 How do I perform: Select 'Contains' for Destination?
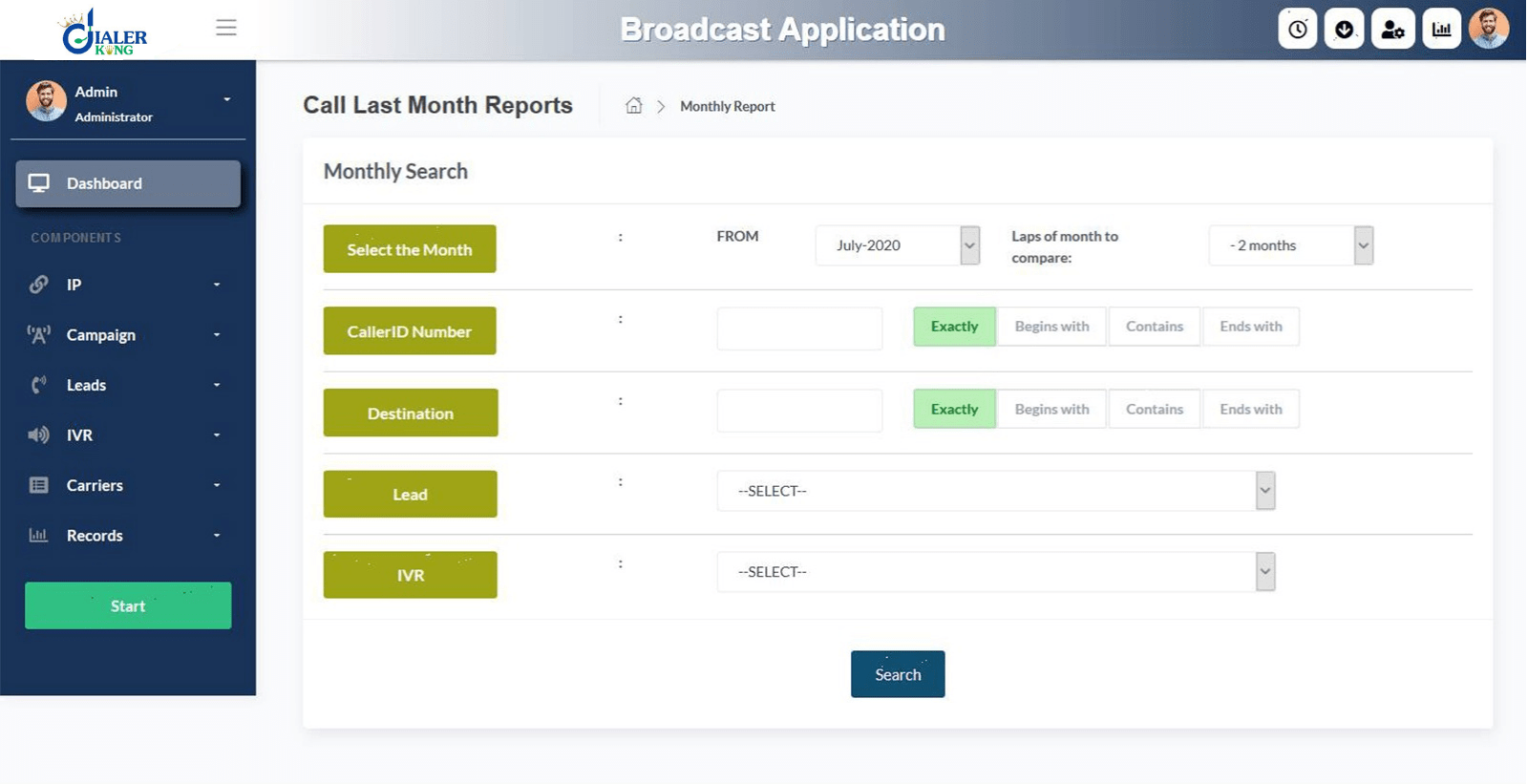click(x=1154, y=409)
